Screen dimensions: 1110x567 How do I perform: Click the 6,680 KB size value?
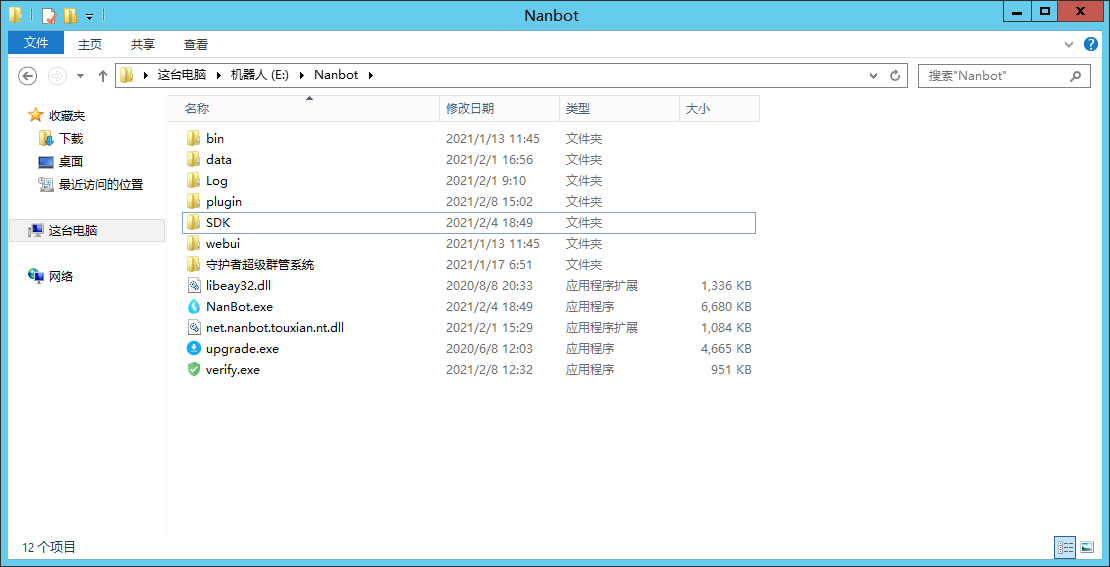coord(726,307)
